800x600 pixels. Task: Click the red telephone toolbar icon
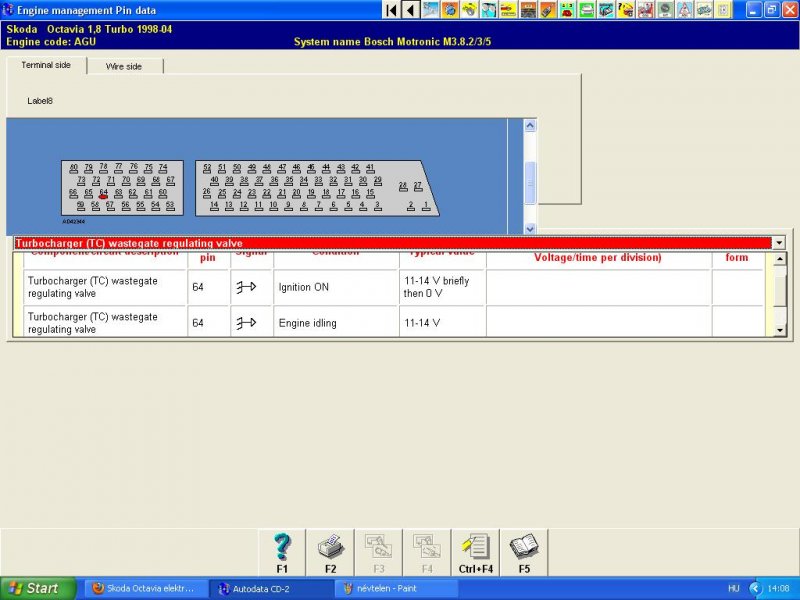click(567, 10)
